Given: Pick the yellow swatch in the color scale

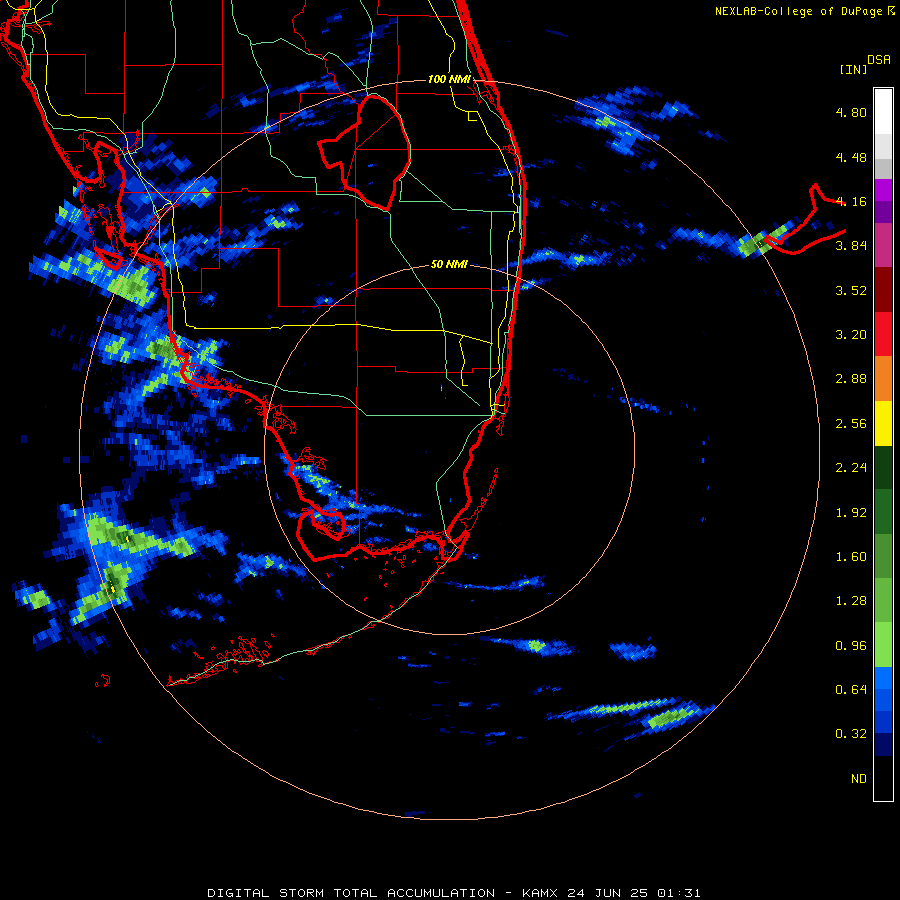Looking at the screenshot, I should (883, 424).
